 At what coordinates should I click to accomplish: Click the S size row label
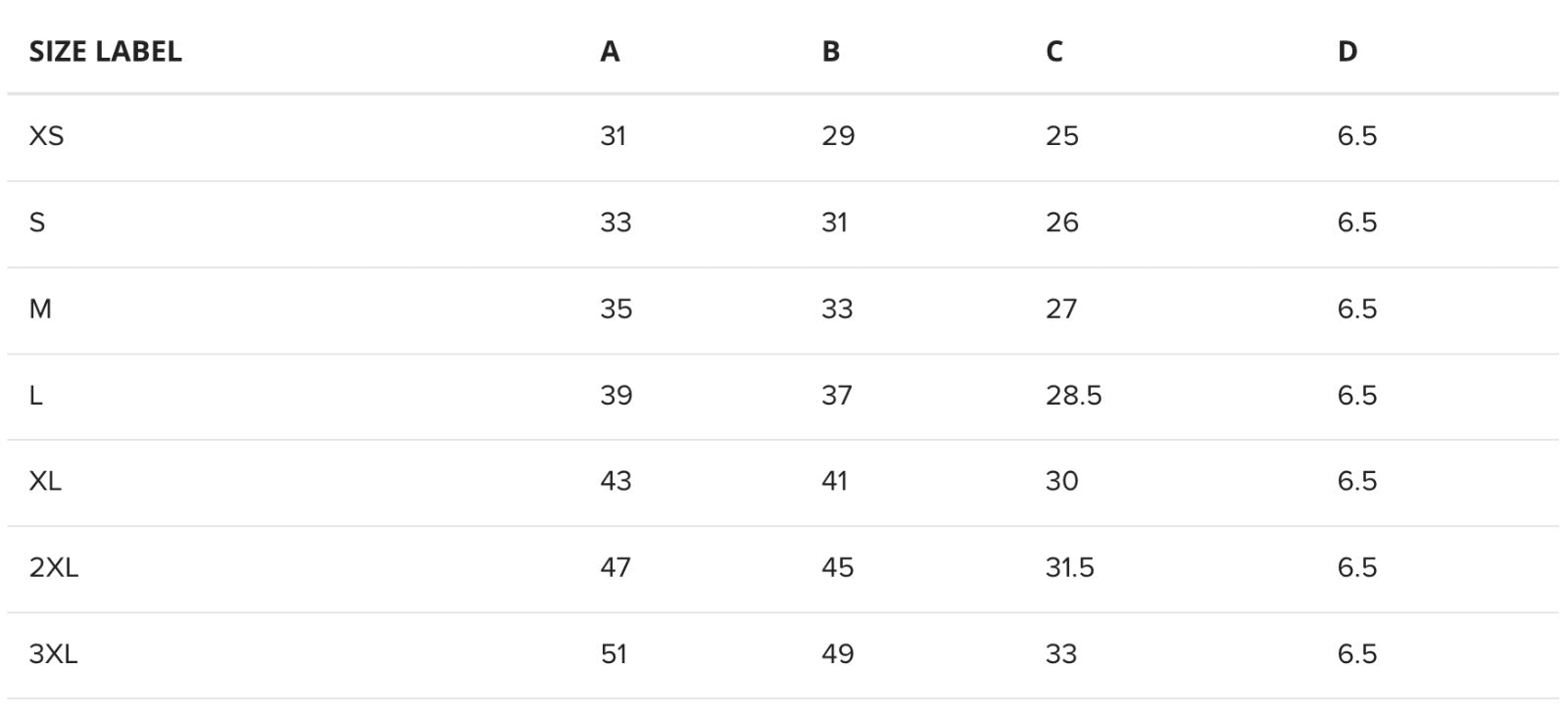(x=37, y=222)
